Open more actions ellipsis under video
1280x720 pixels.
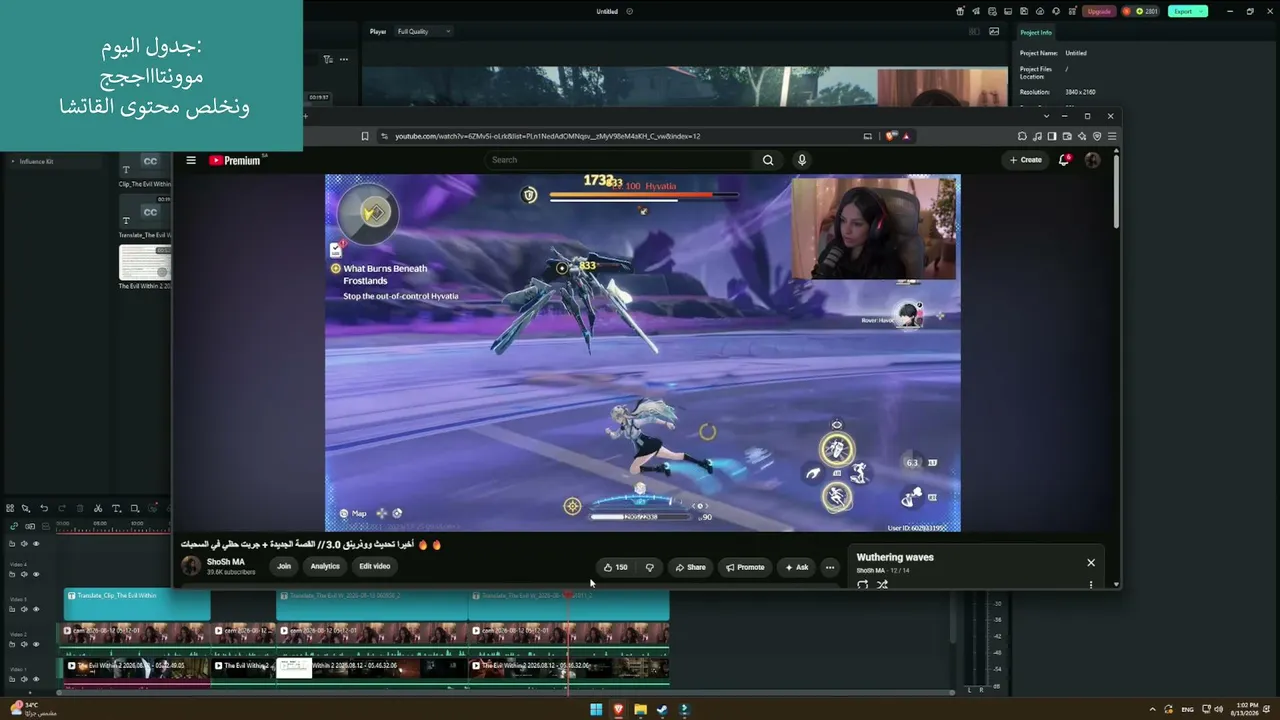pos(830,567)
